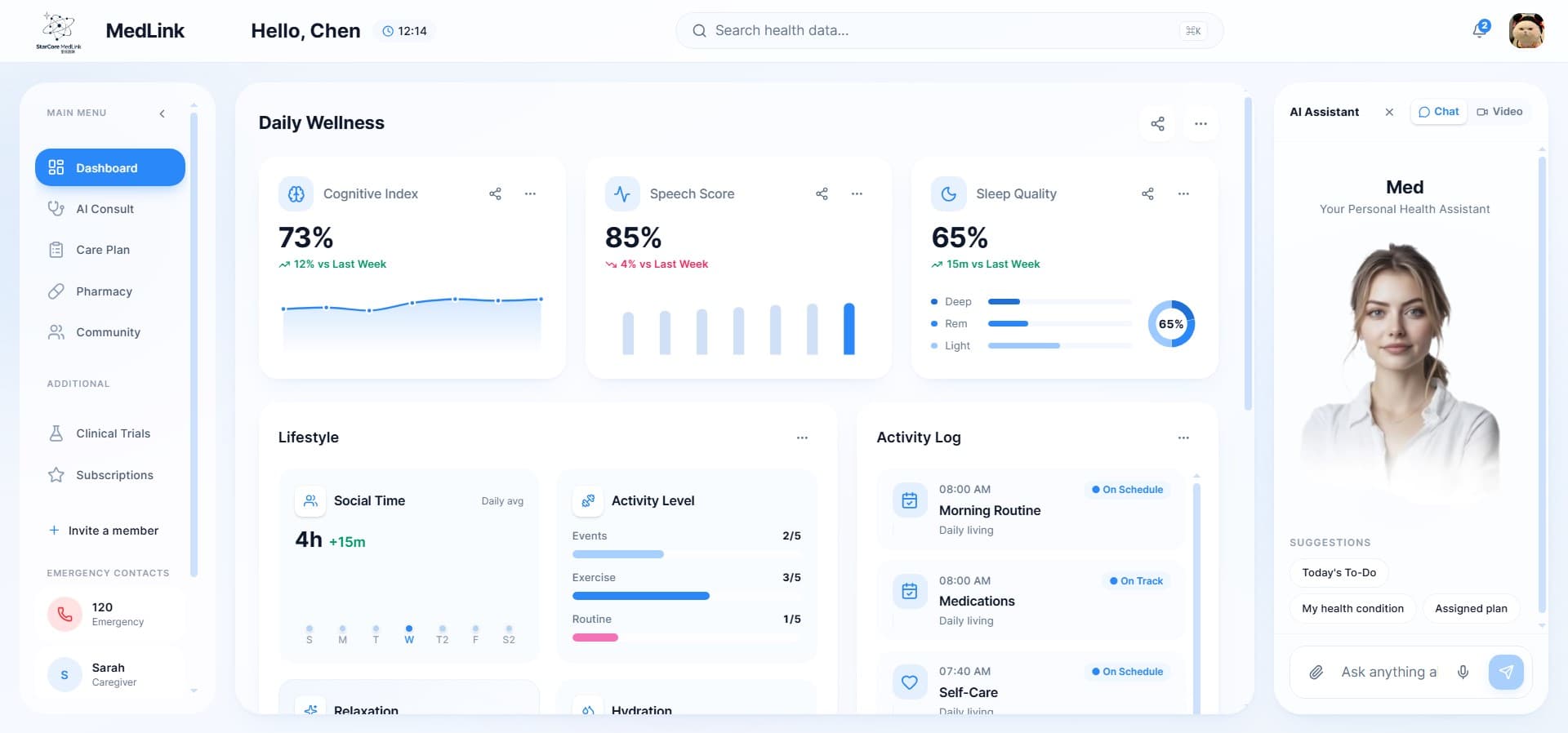Open Activity Log more options
Viewport: 1568px width, 733px height.
[x=1183, y=438]
